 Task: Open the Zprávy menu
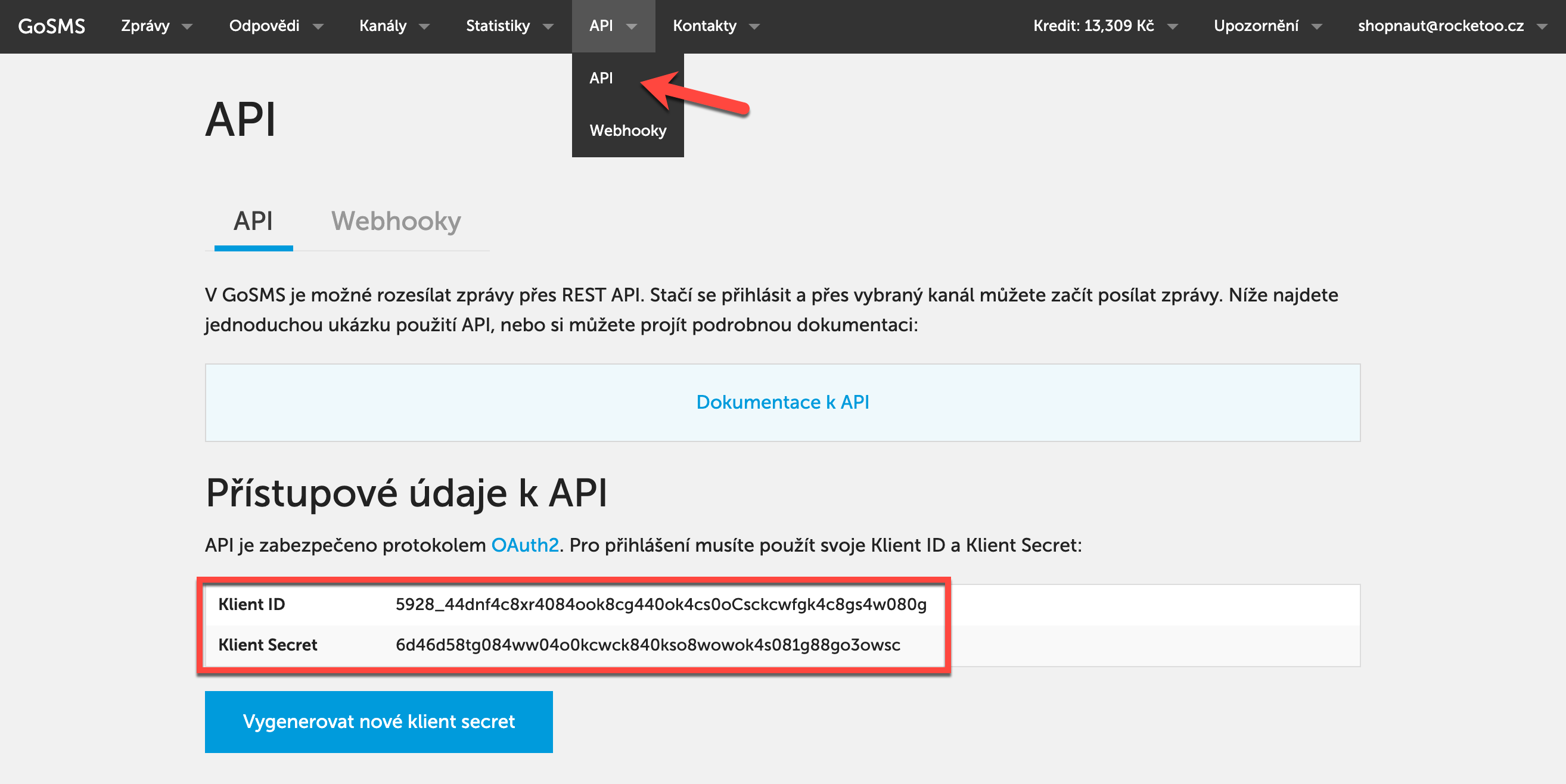pyautogui.click(x=145, y=26)
